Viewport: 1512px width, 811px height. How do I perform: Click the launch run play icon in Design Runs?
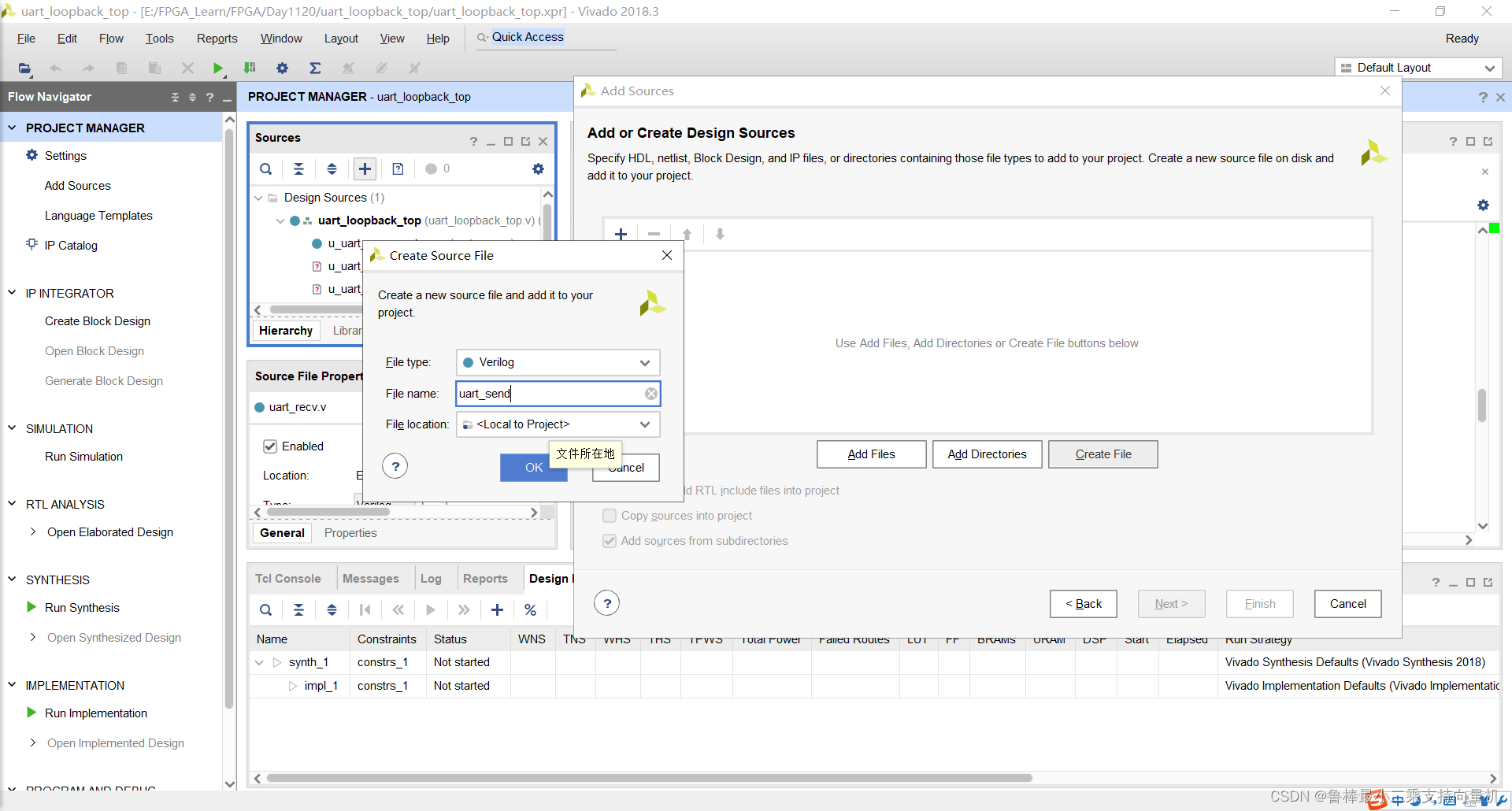[431, 609]
